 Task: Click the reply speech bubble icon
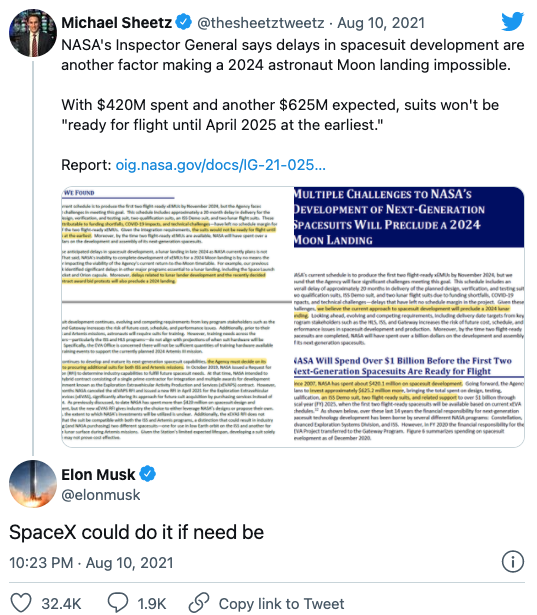point(118,603)
